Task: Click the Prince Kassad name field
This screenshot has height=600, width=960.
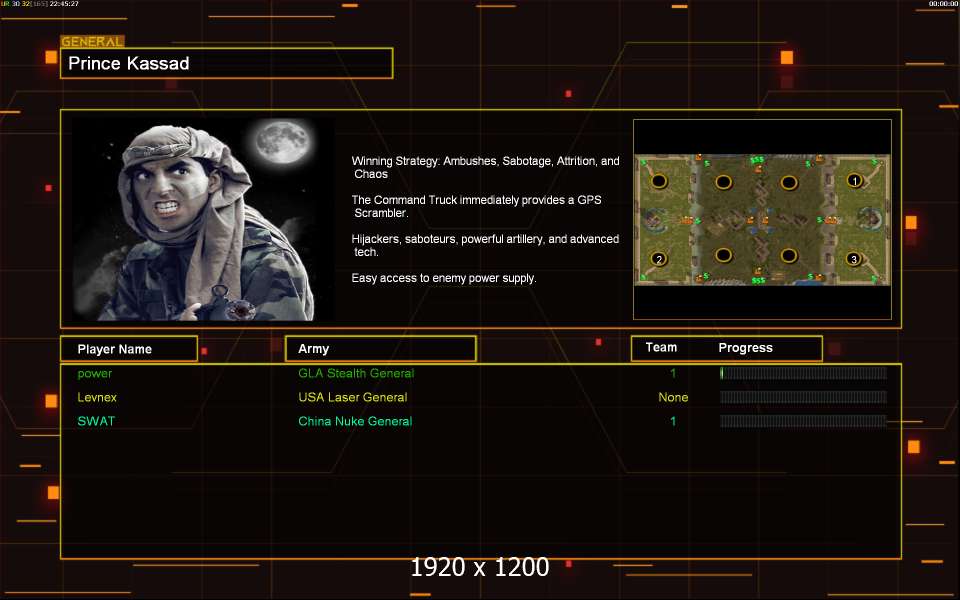Action: pyautogui.click(x=227, y=63)
